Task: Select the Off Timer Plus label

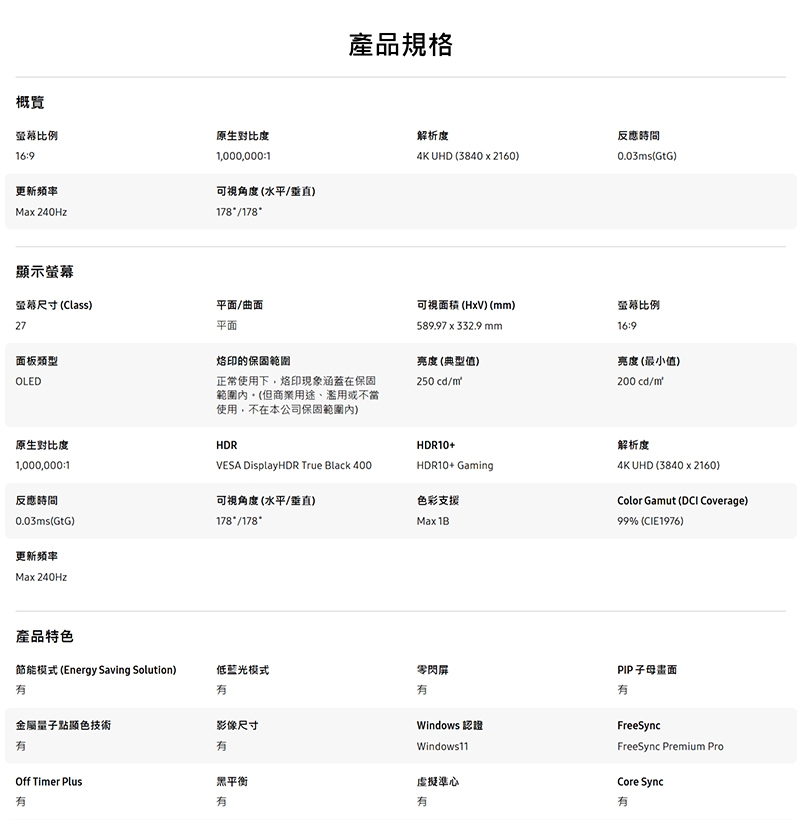Action: pos(49,782)
